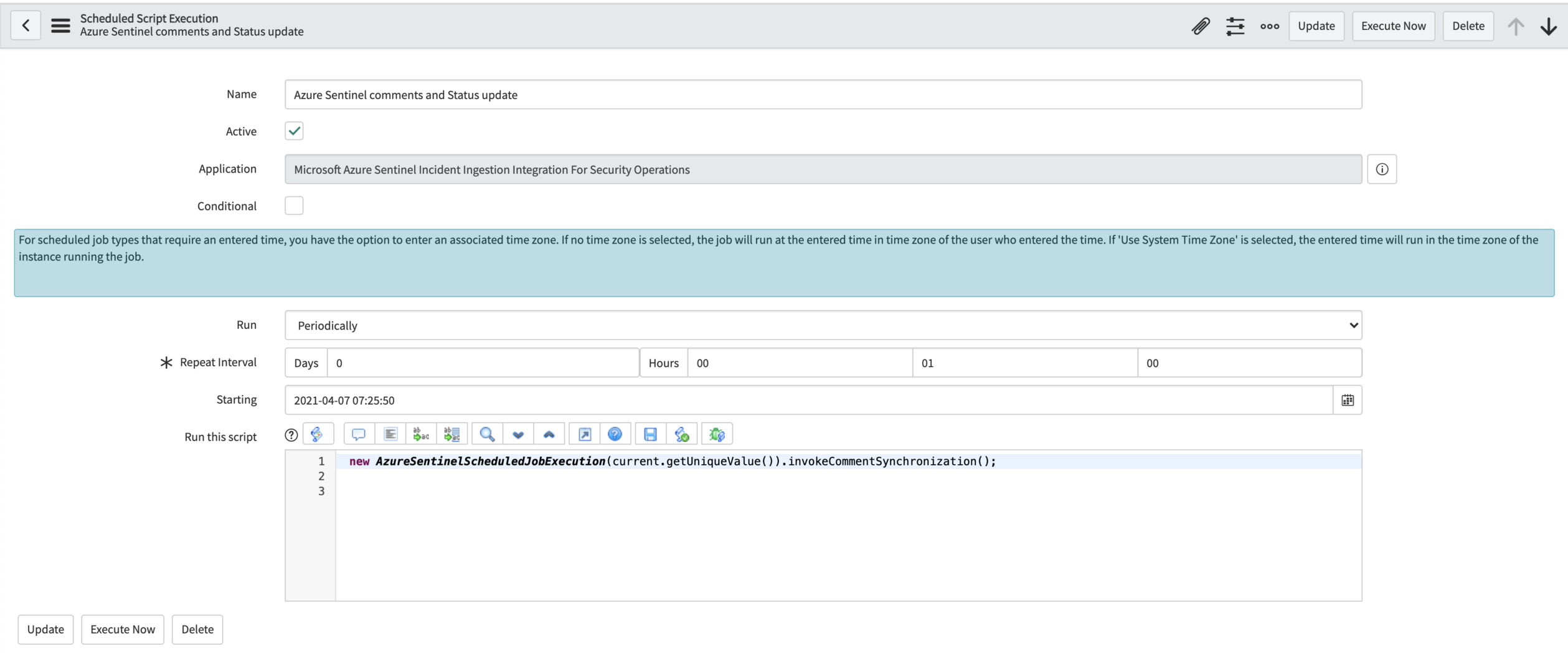Viewport: 1568px width, 653px height.
Task: Open script debugger bug icon
Action: point(717,434)
